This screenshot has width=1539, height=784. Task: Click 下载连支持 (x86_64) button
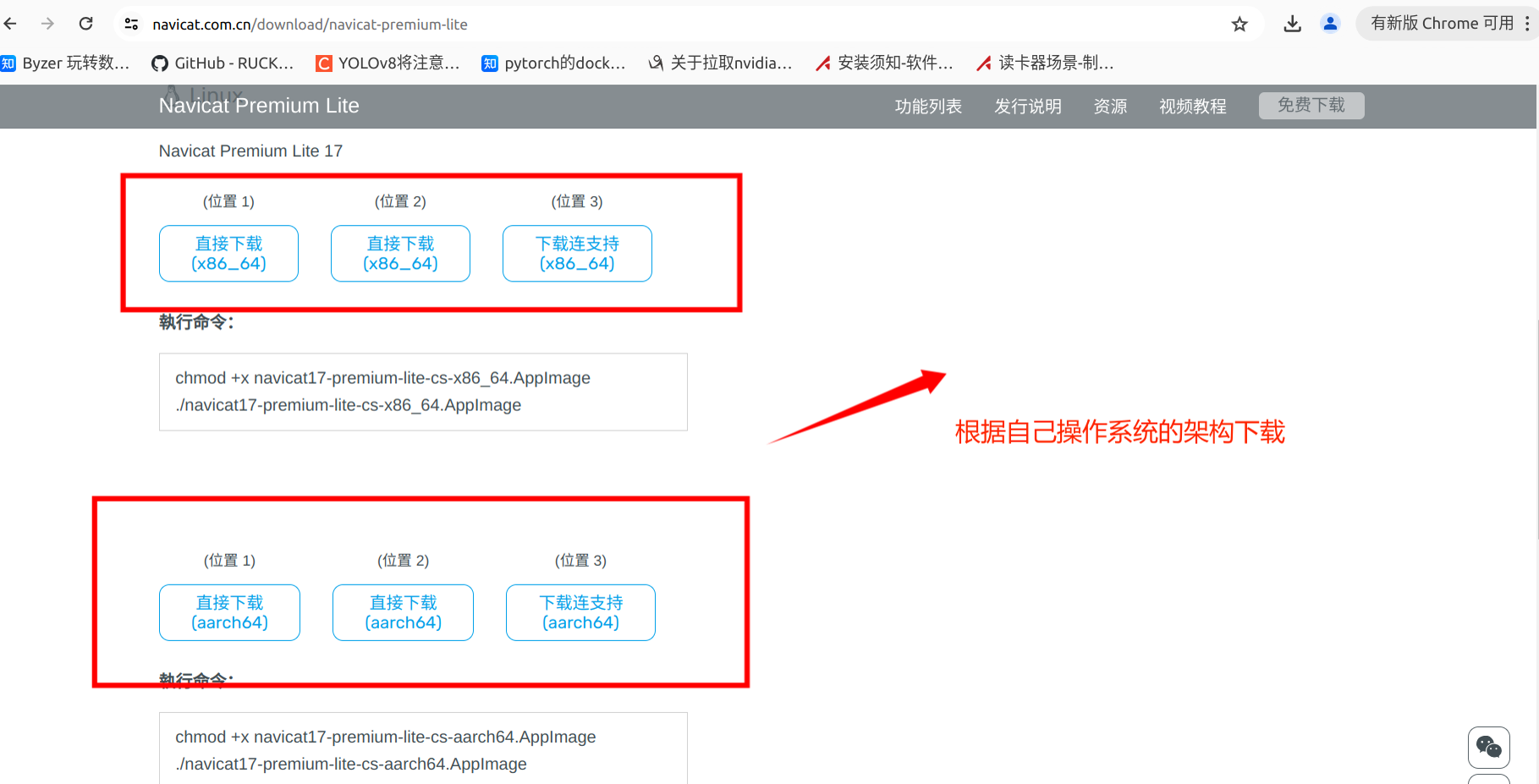tap(577, 253)
